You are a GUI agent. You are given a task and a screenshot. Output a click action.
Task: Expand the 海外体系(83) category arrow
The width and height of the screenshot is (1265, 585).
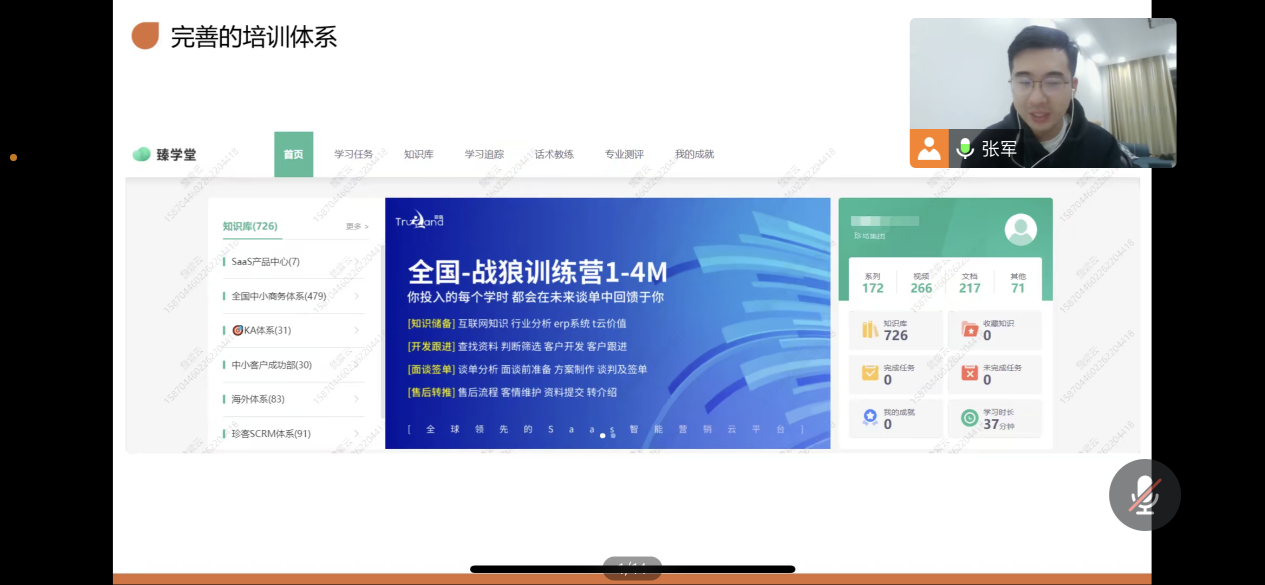coord(356,399)
